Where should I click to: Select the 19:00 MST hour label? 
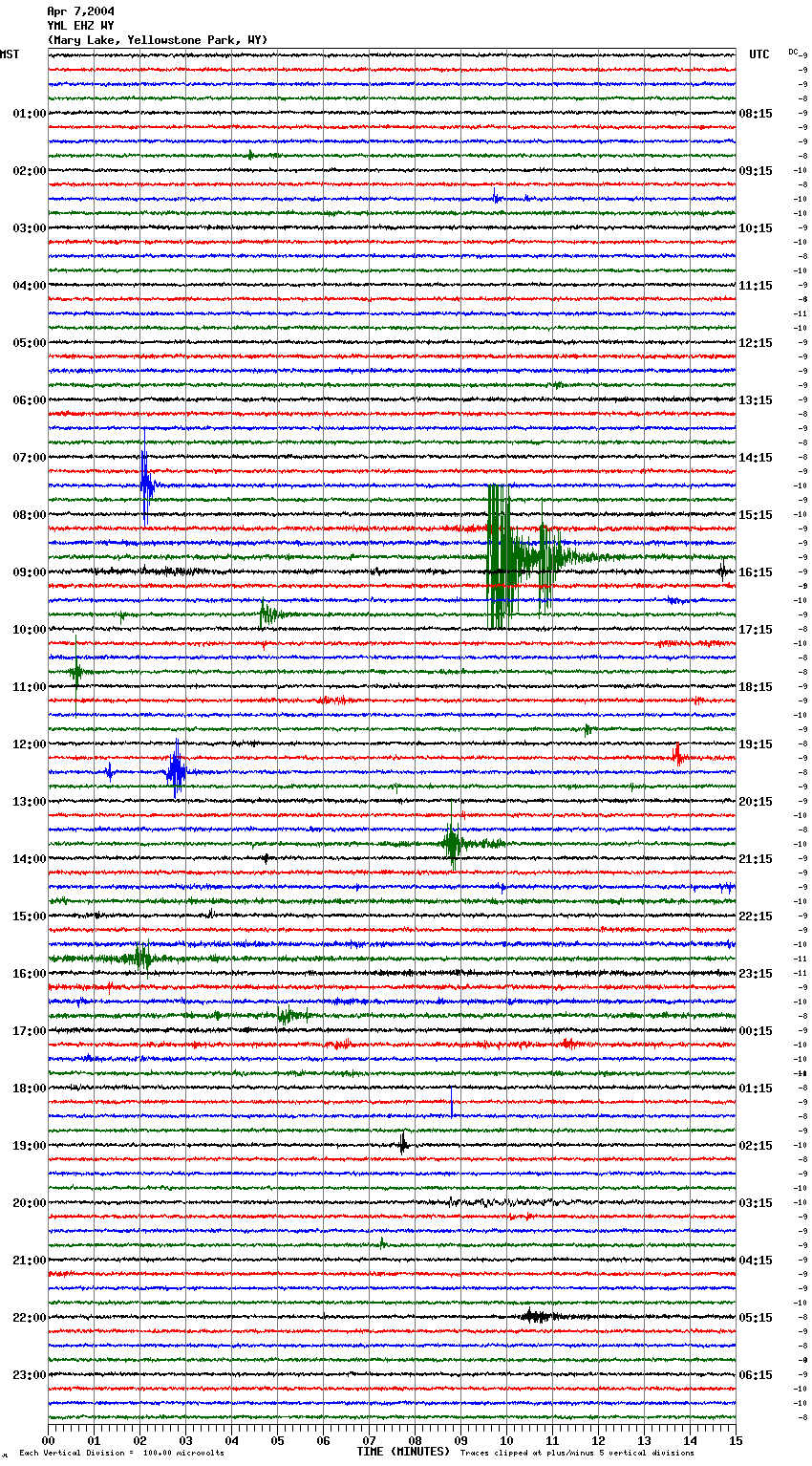tap(30, 1146)
